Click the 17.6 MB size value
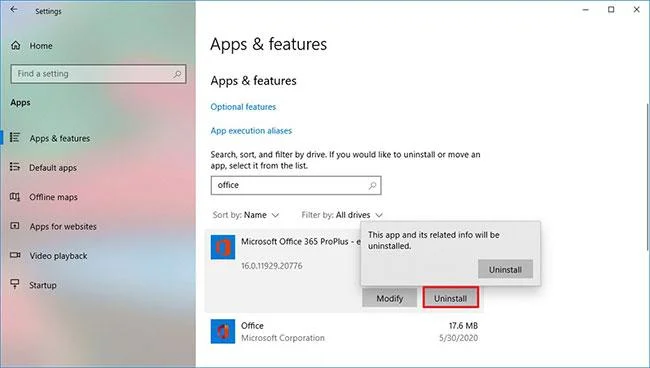The height and width of the screenshot is (368, 650). 463,326
